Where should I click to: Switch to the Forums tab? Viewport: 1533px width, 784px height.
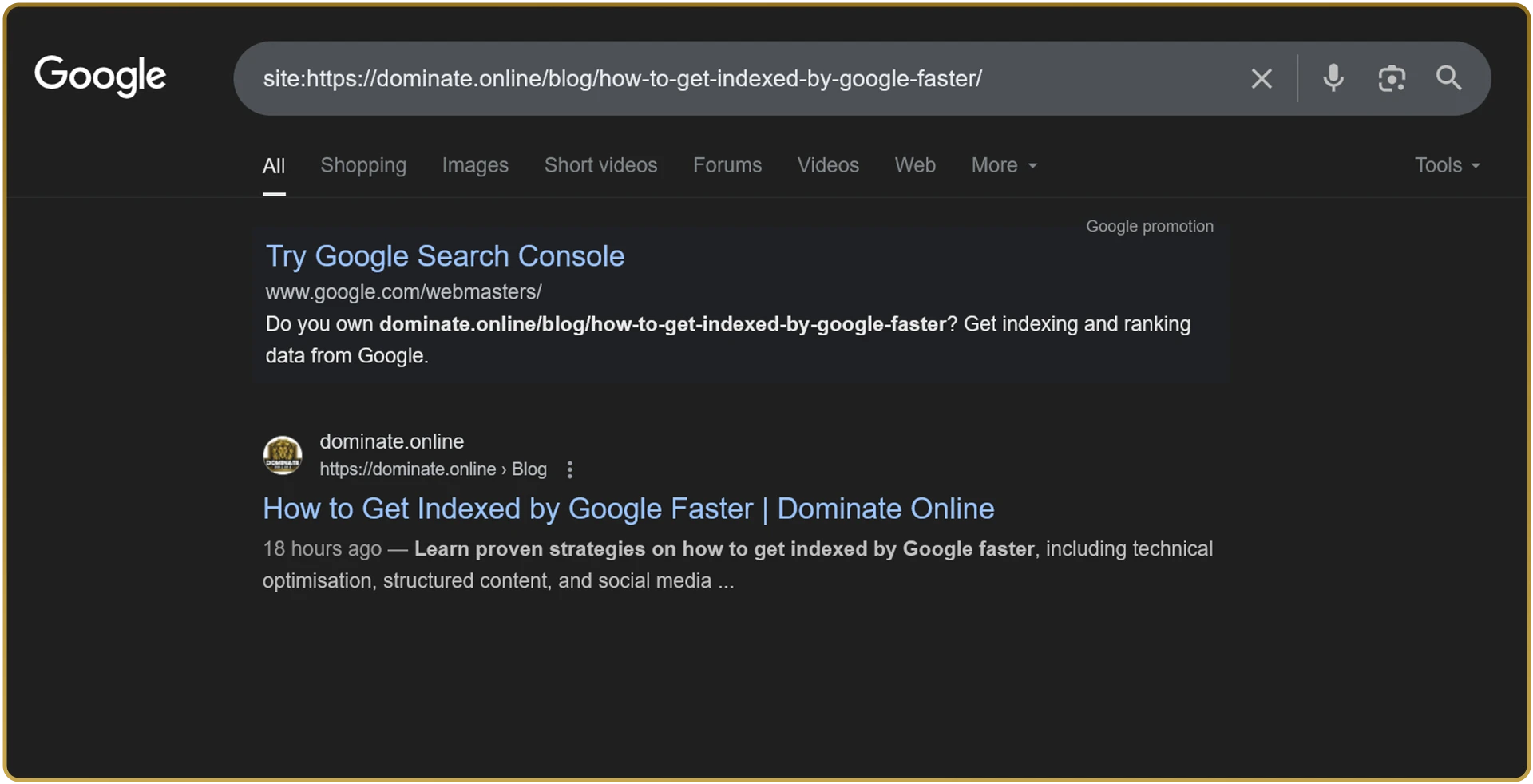(x=727, y=165)
